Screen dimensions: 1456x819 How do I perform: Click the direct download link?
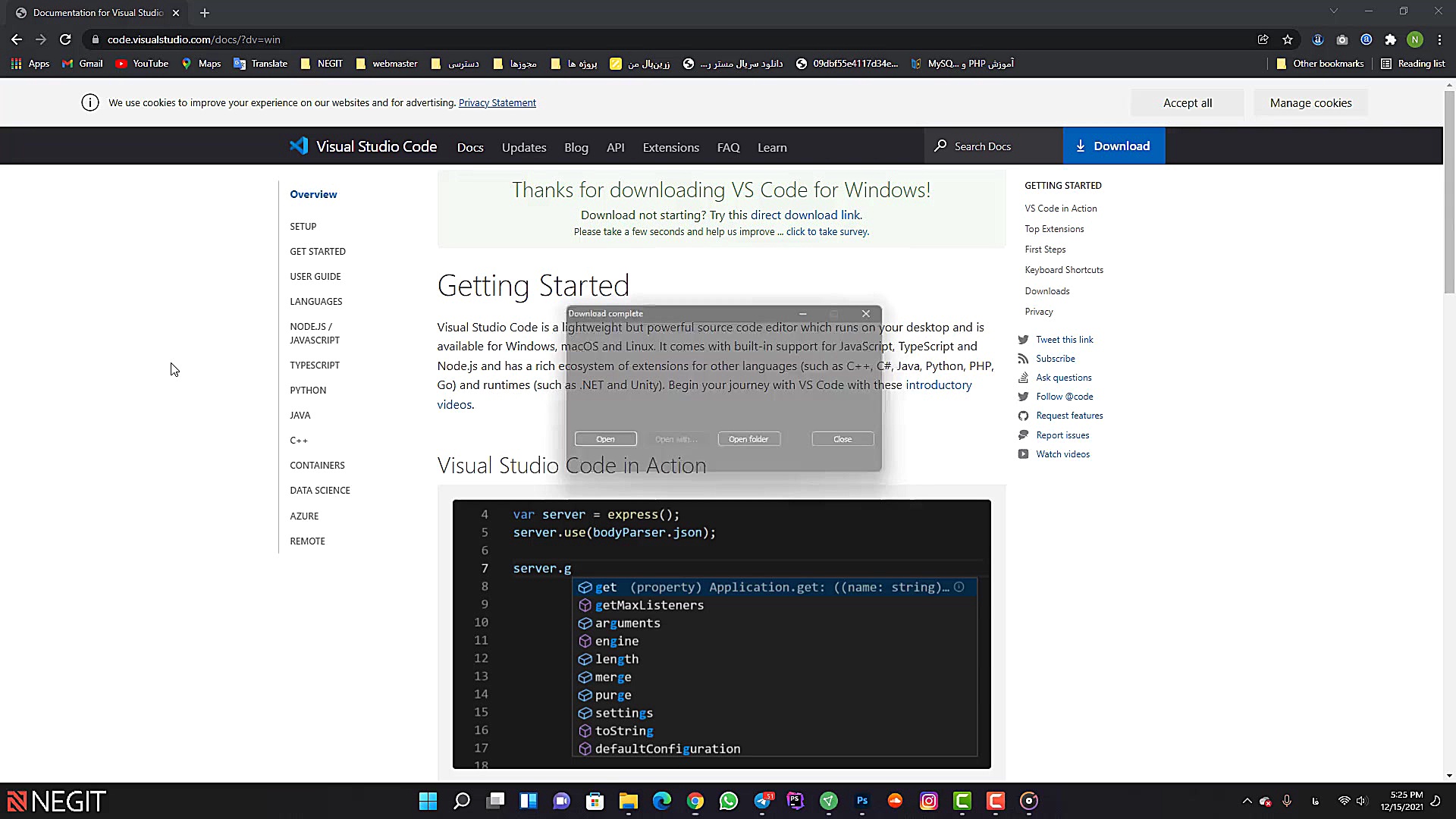805,215
